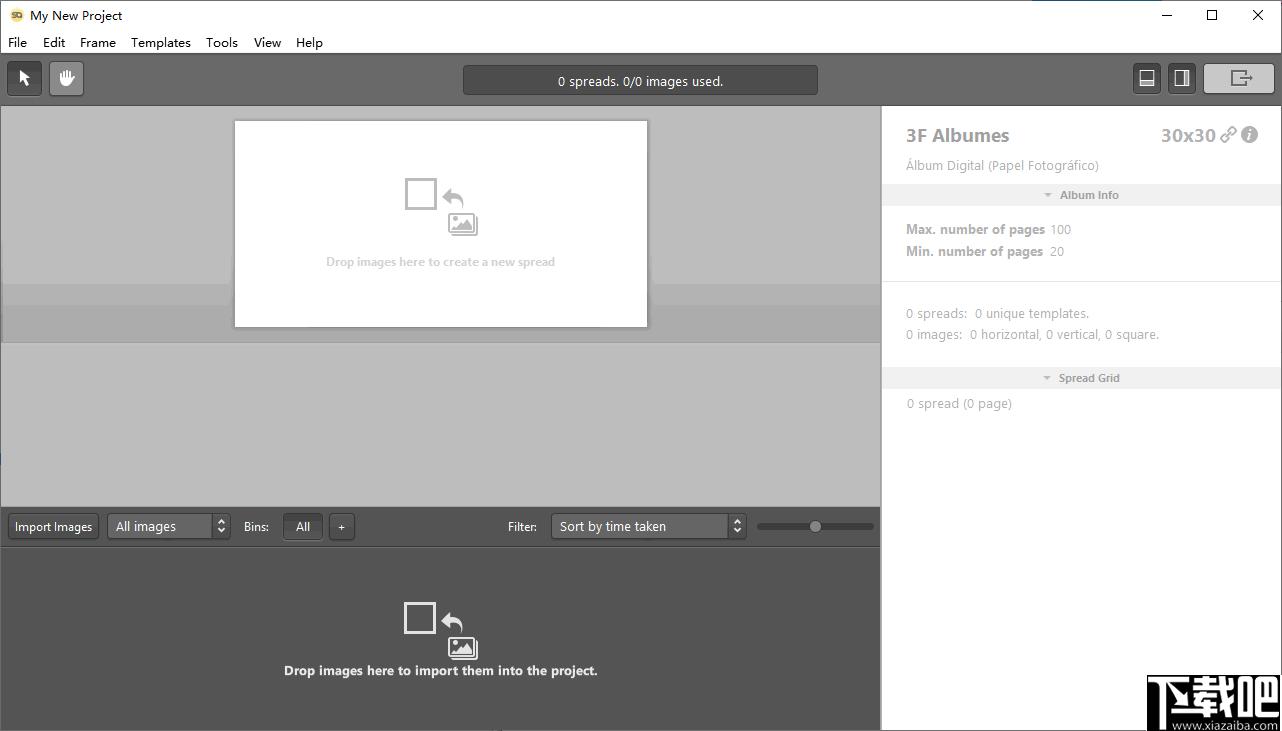The width and height of the screenshot is (1282, 731).
Task: Minimize the My New Project window
Action: tap(1167, 15)
